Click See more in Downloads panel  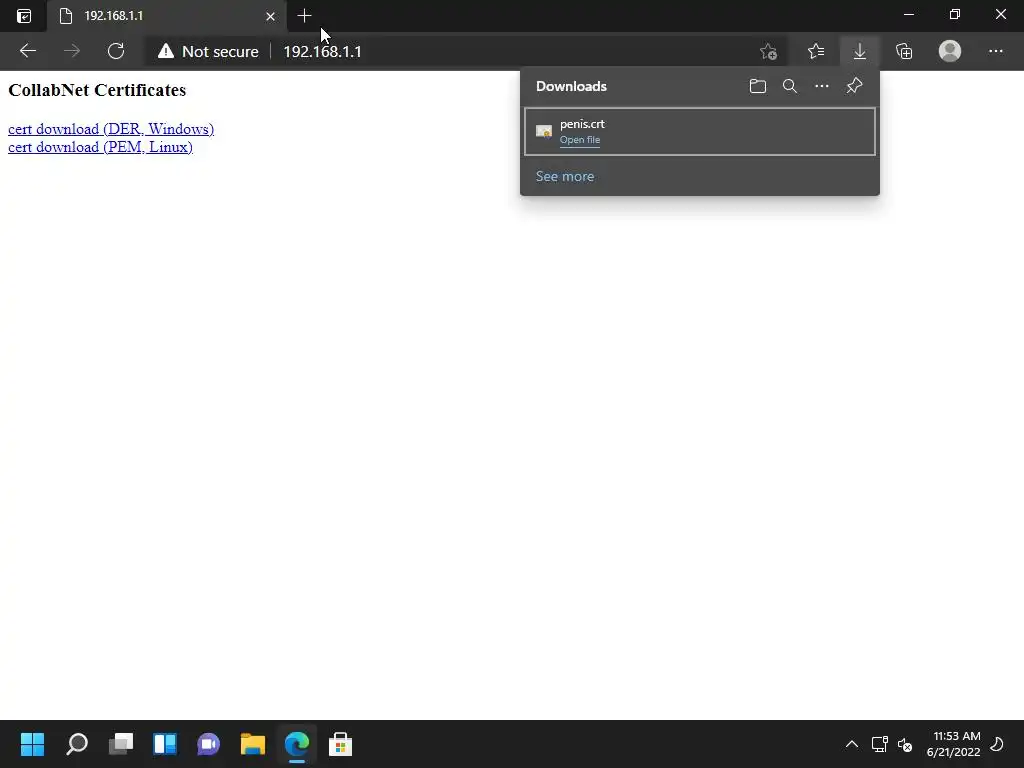[x=565, y=176]
